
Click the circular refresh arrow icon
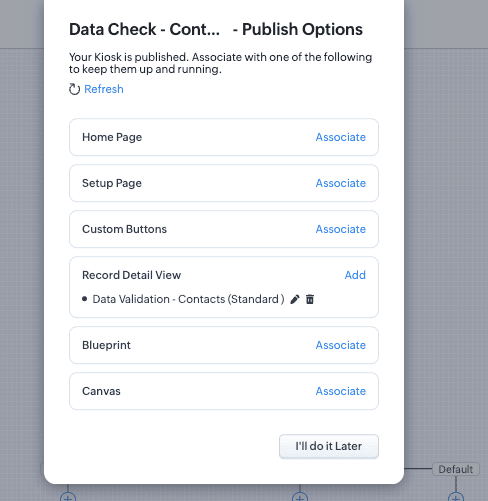[x=74, y=89]
